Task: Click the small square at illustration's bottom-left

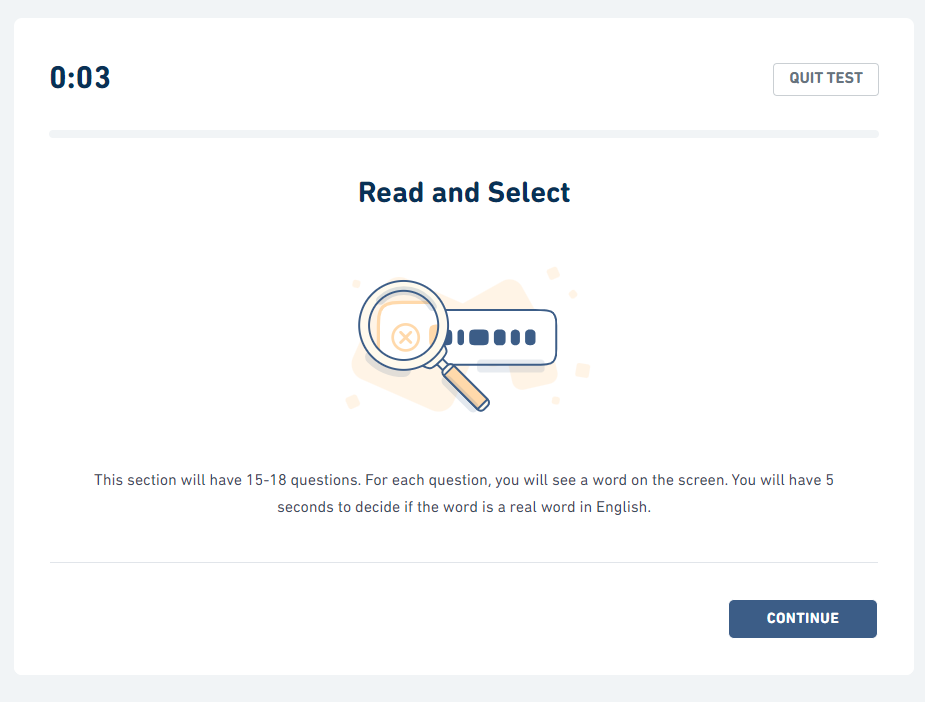Action: tap(352, 401)
